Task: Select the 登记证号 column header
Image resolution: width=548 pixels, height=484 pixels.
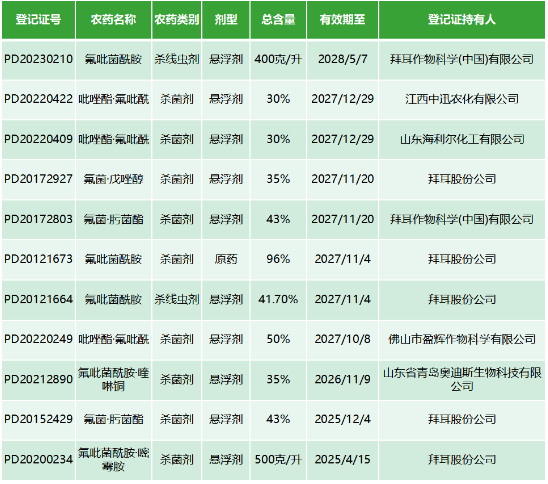Action: click(38, 20)
